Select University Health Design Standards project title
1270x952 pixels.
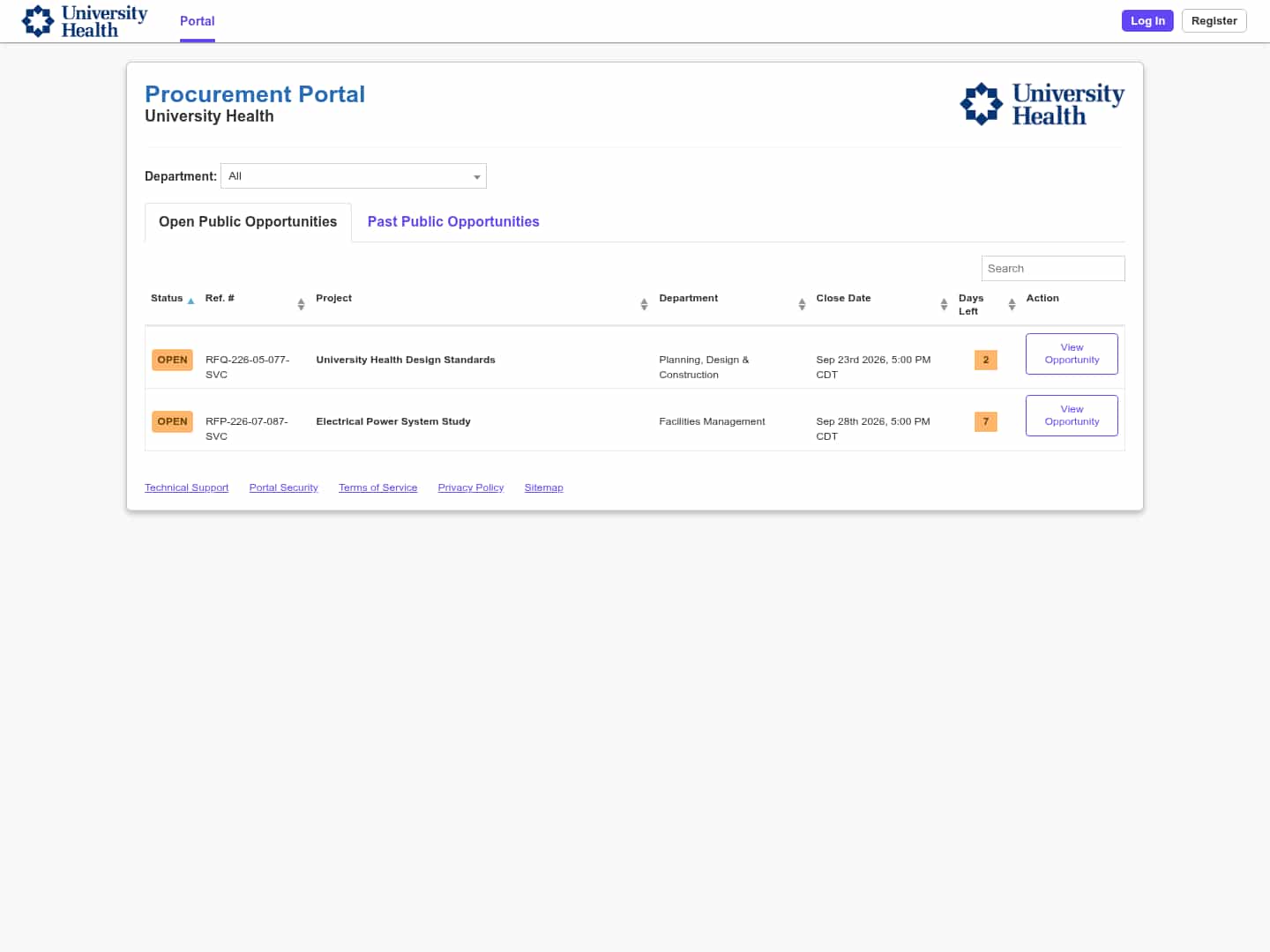click(x=406, y=360)
